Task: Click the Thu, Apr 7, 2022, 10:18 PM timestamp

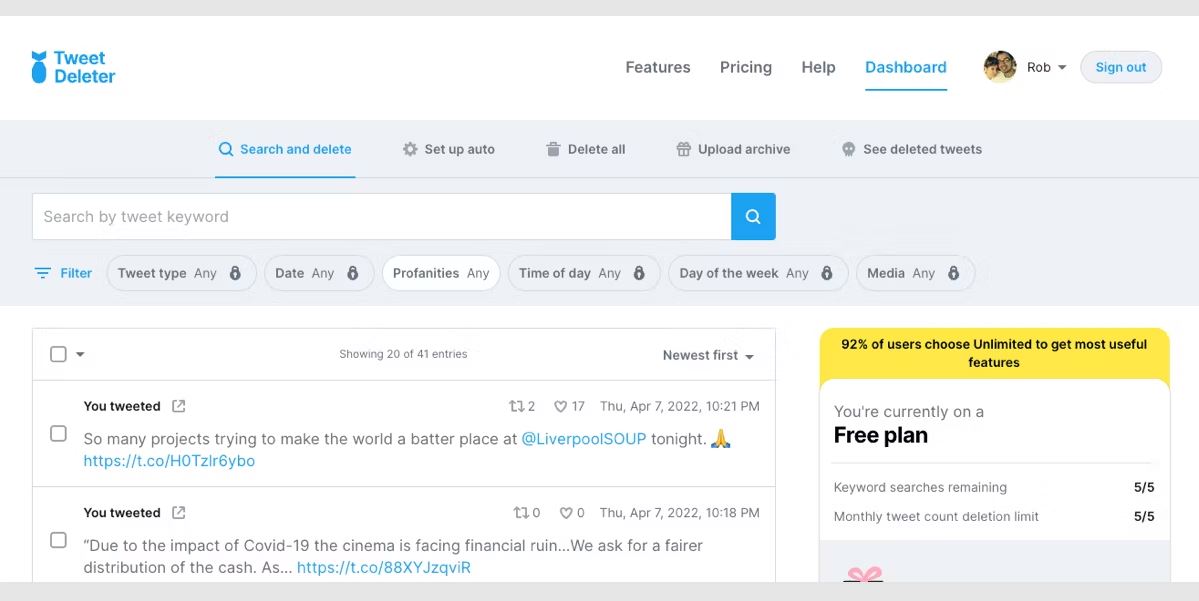Action: (x=680, y=512)
